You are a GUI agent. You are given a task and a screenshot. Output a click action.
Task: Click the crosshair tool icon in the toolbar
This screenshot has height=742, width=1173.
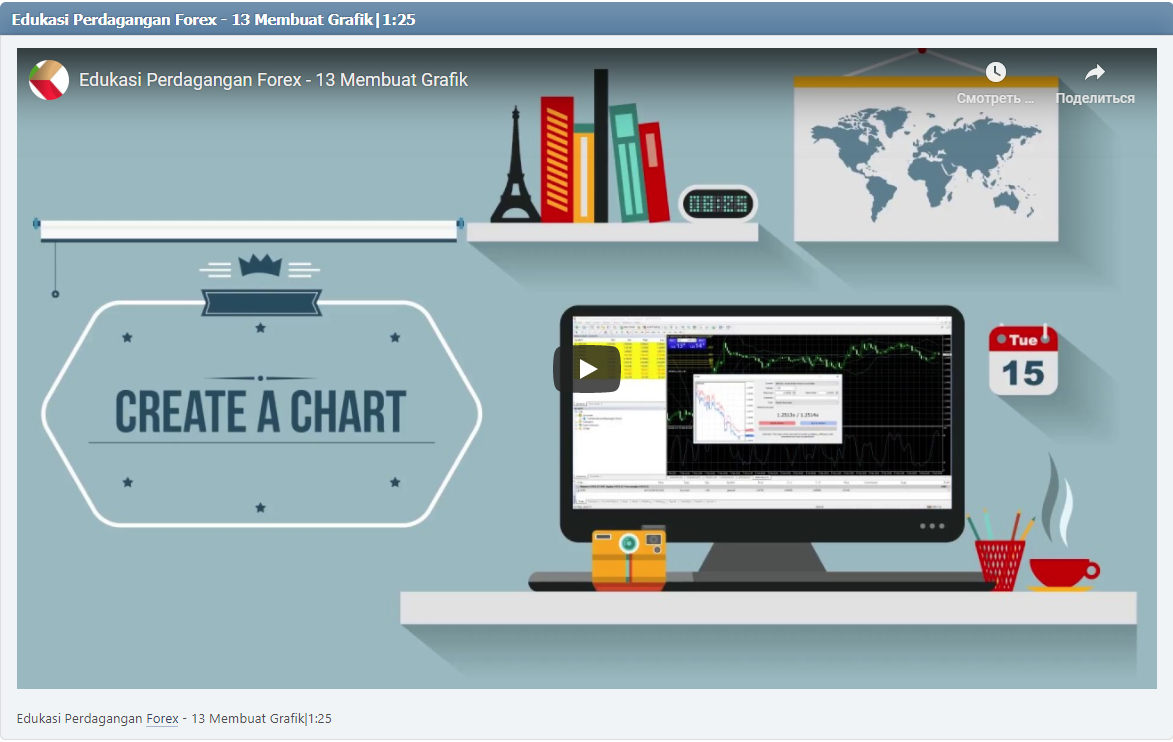coord(581,331)
